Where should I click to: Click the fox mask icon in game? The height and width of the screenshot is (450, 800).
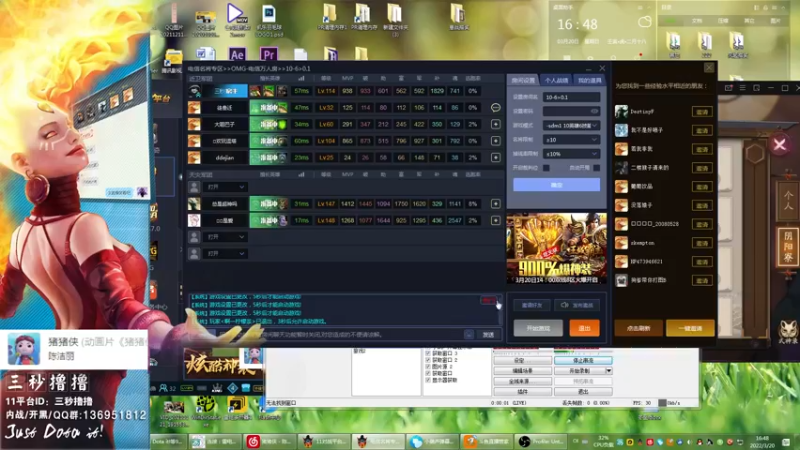pos(788,330)
